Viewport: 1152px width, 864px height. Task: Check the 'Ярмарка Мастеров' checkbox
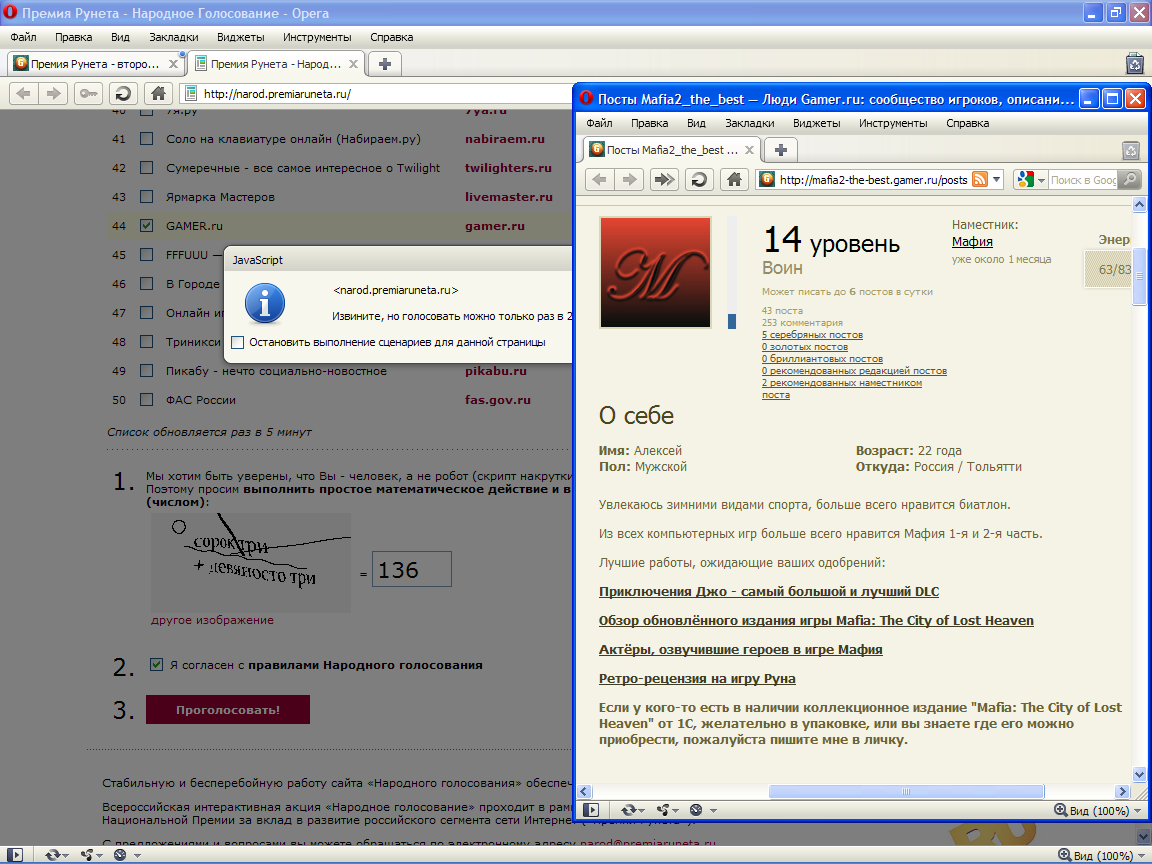147,197
